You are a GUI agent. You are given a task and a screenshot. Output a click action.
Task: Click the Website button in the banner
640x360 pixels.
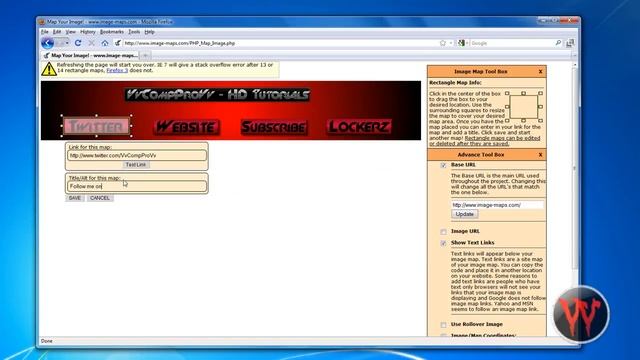[187, 127]
